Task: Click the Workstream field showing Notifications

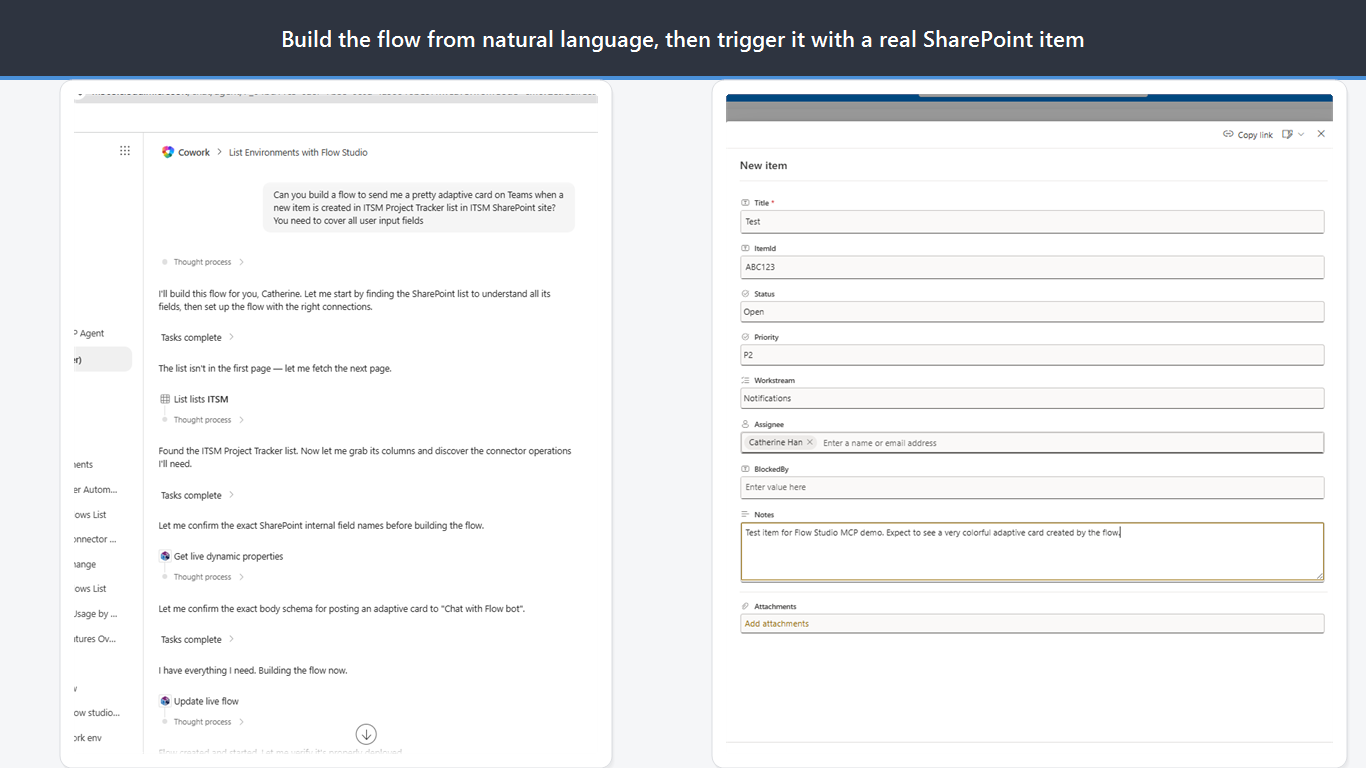Action: tap(1032, 398)
